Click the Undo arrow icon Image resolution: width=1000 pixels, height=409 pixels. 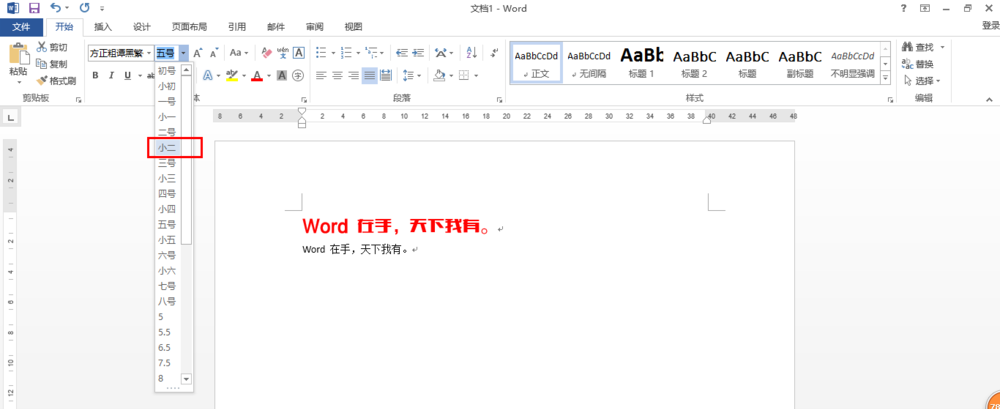(56, 8)
